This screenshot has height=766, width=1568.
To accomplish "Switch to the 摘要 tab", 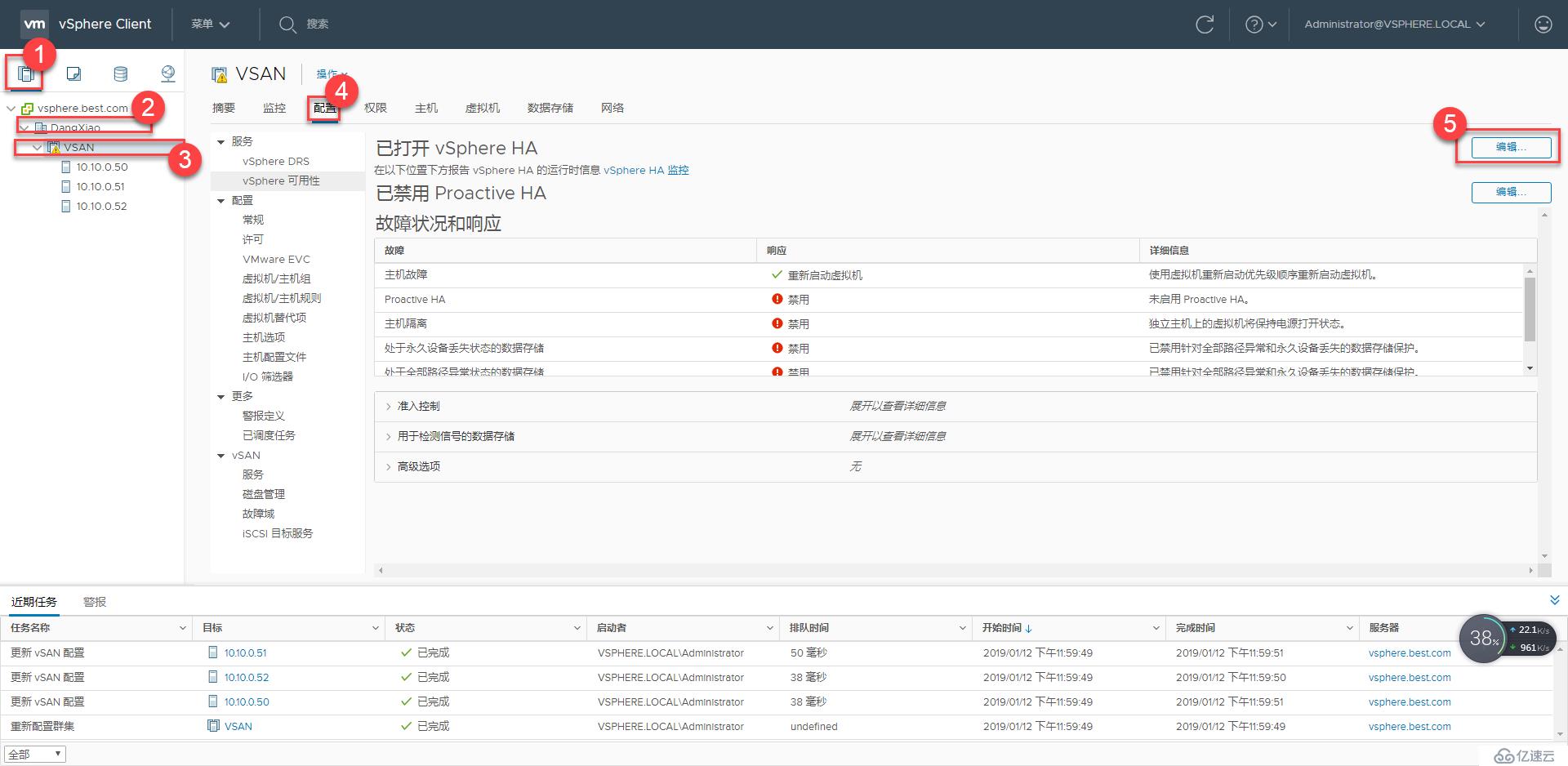I will [x=224, y=108].
